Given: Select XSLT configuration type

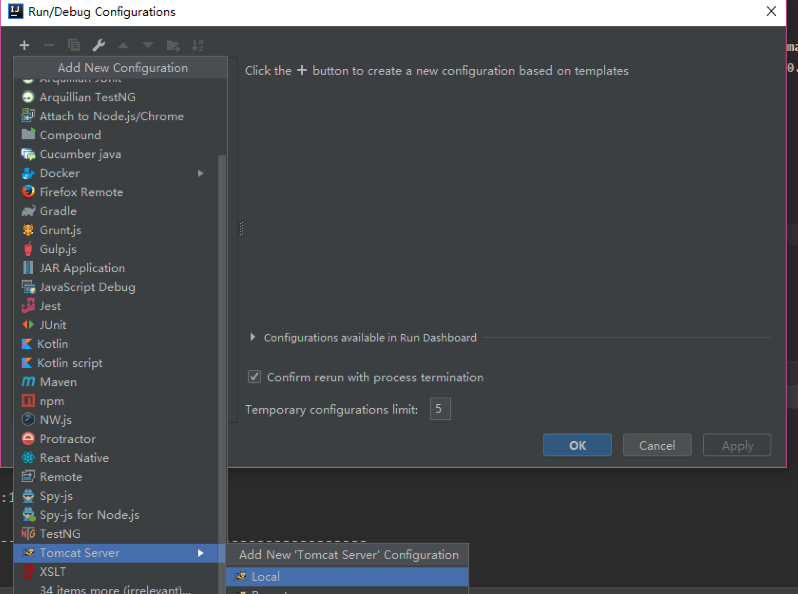Looking at the screenshot, I should click(x=116, y=572).
